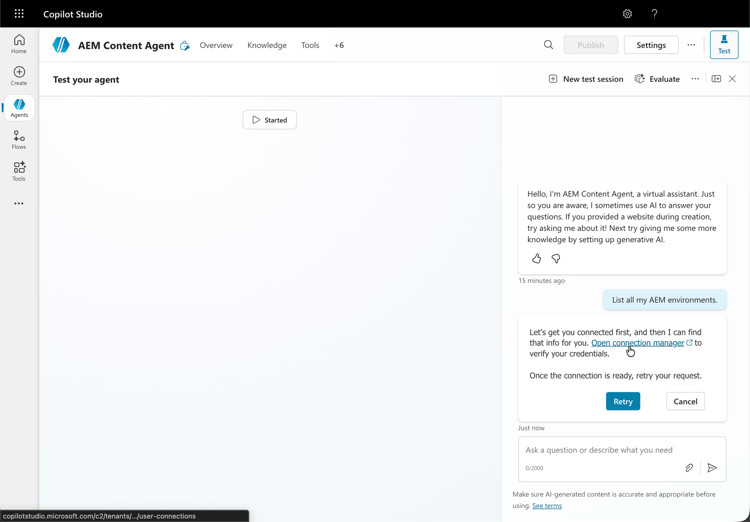Switch to the Knowledge tab
The height and width of the screenshot is (522, 750).
267,45
